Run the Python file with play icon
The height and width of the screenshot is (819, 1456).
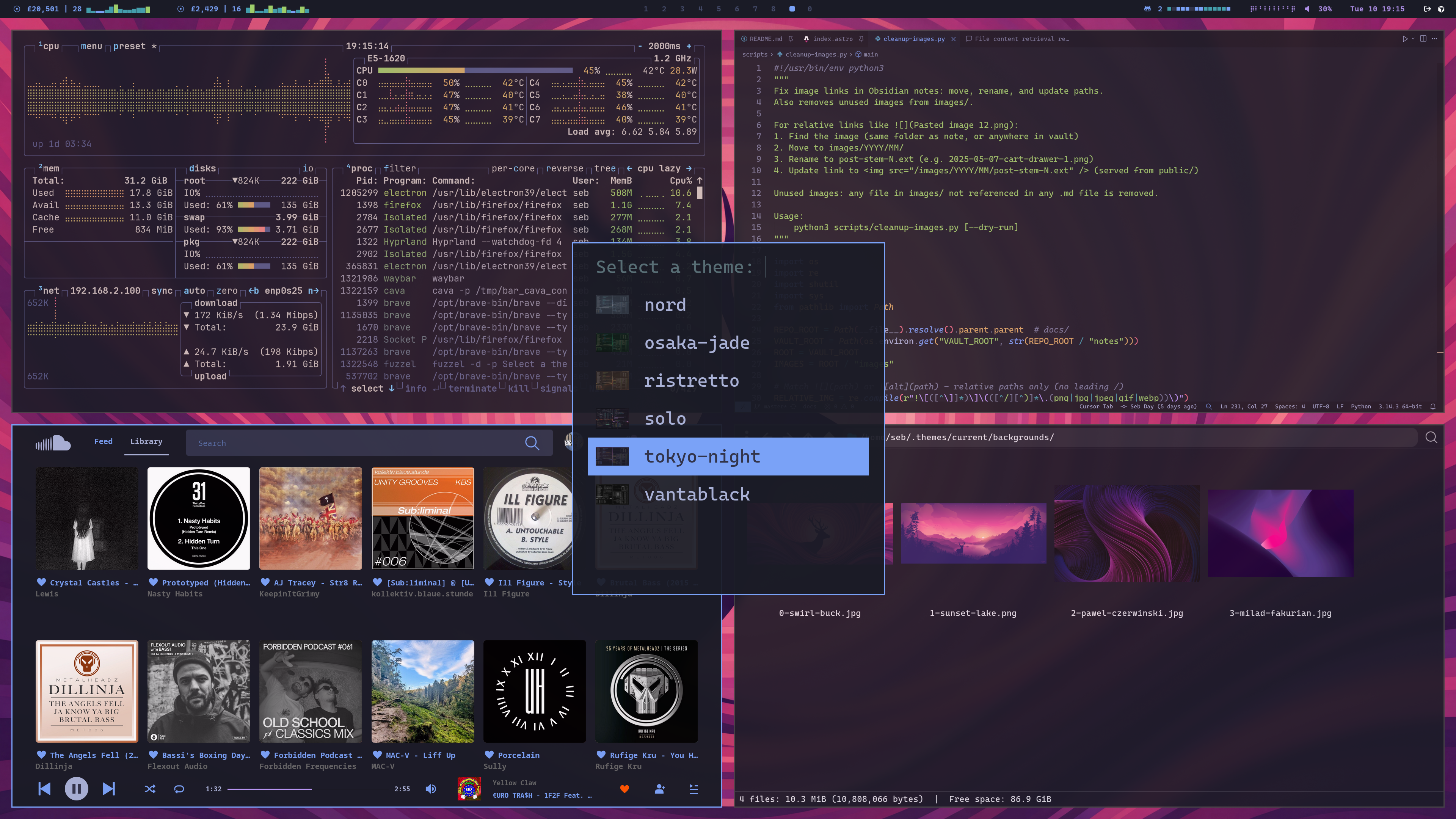click(x=1404, y=38)
